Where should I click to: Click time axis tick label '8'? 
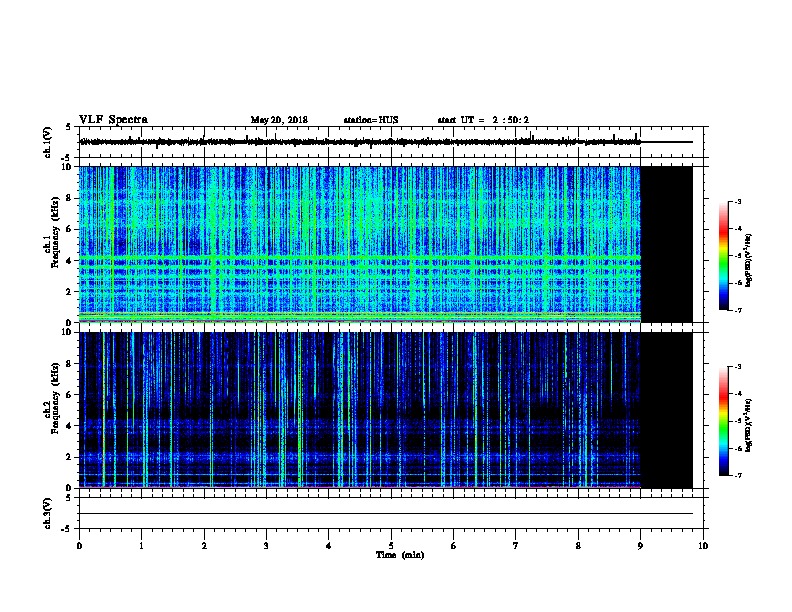pyautogui.click(x=578, y=546)
